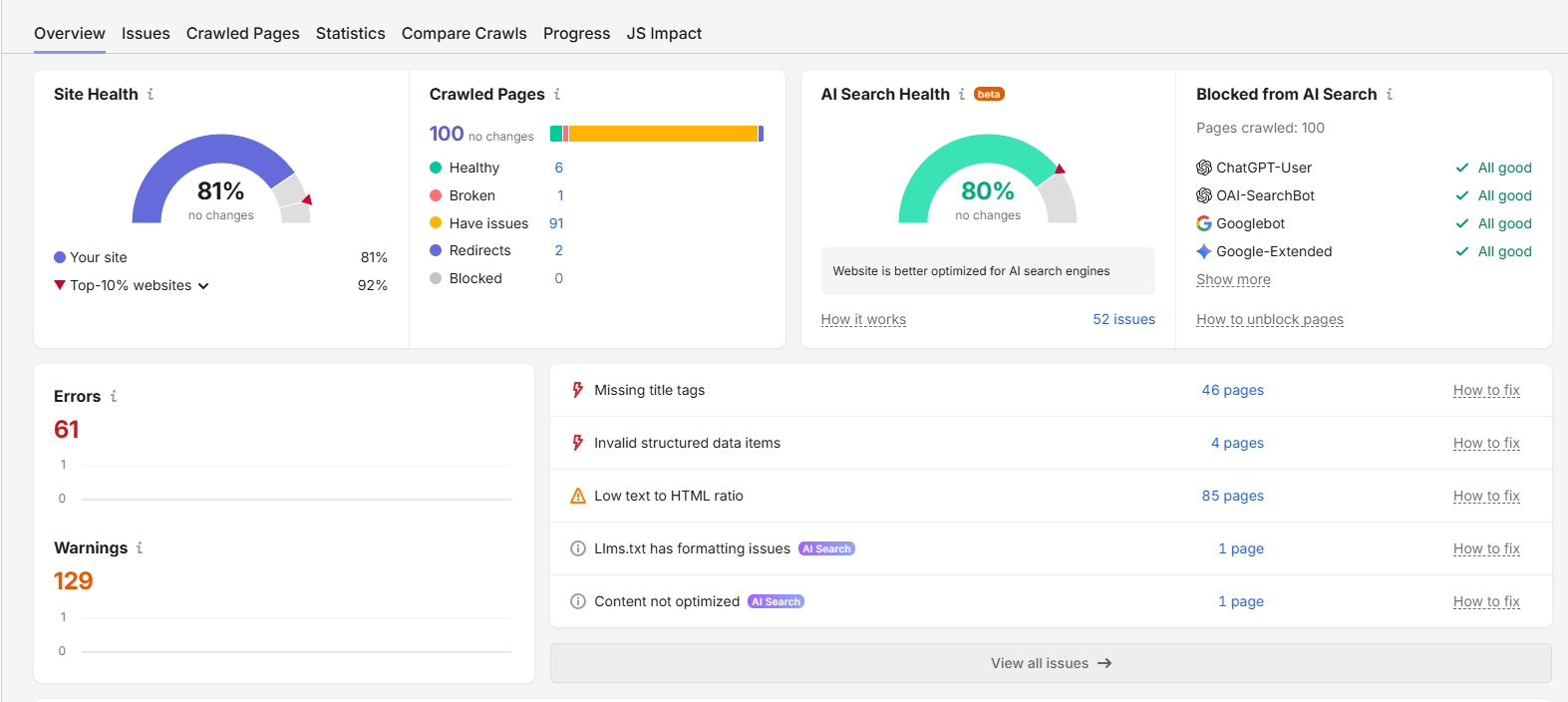Screen dimensions: 1568x702
Task: Click AI Search badge on Content row
Action: point(776,601)
